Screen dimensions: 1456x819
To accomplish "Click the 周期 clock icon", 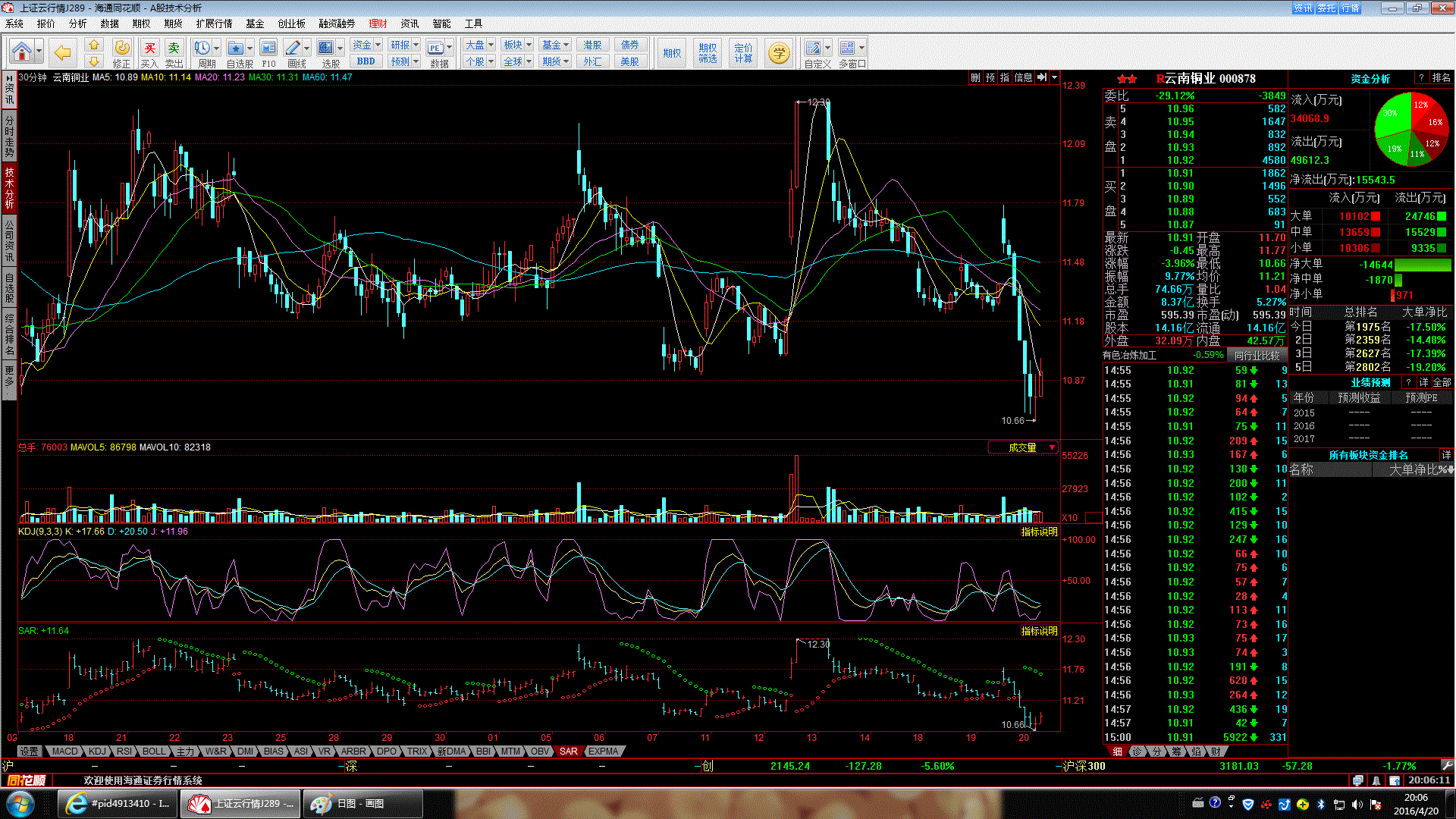I will click(x=202, y=48).
